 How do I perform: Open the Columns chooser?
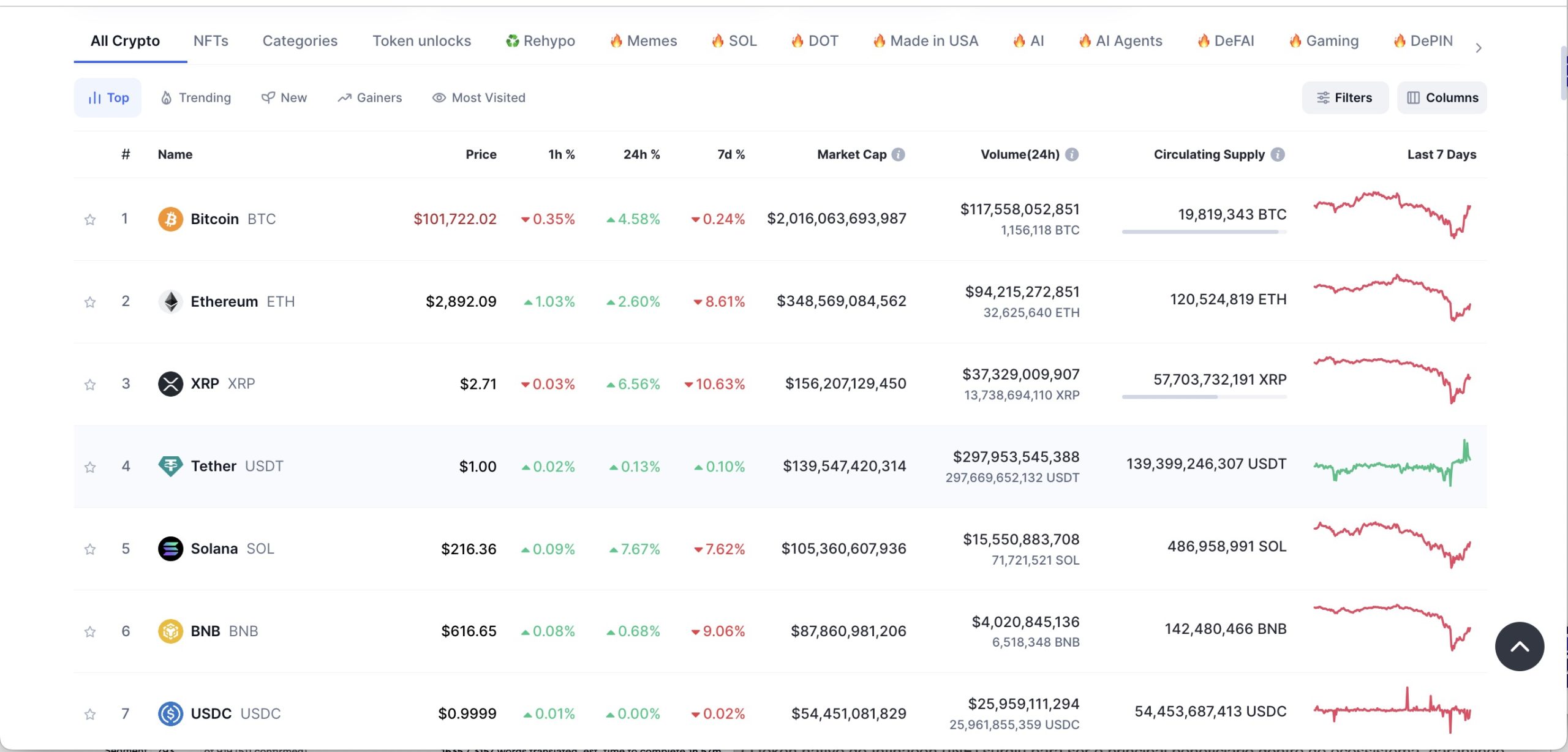pos(1442,97)
